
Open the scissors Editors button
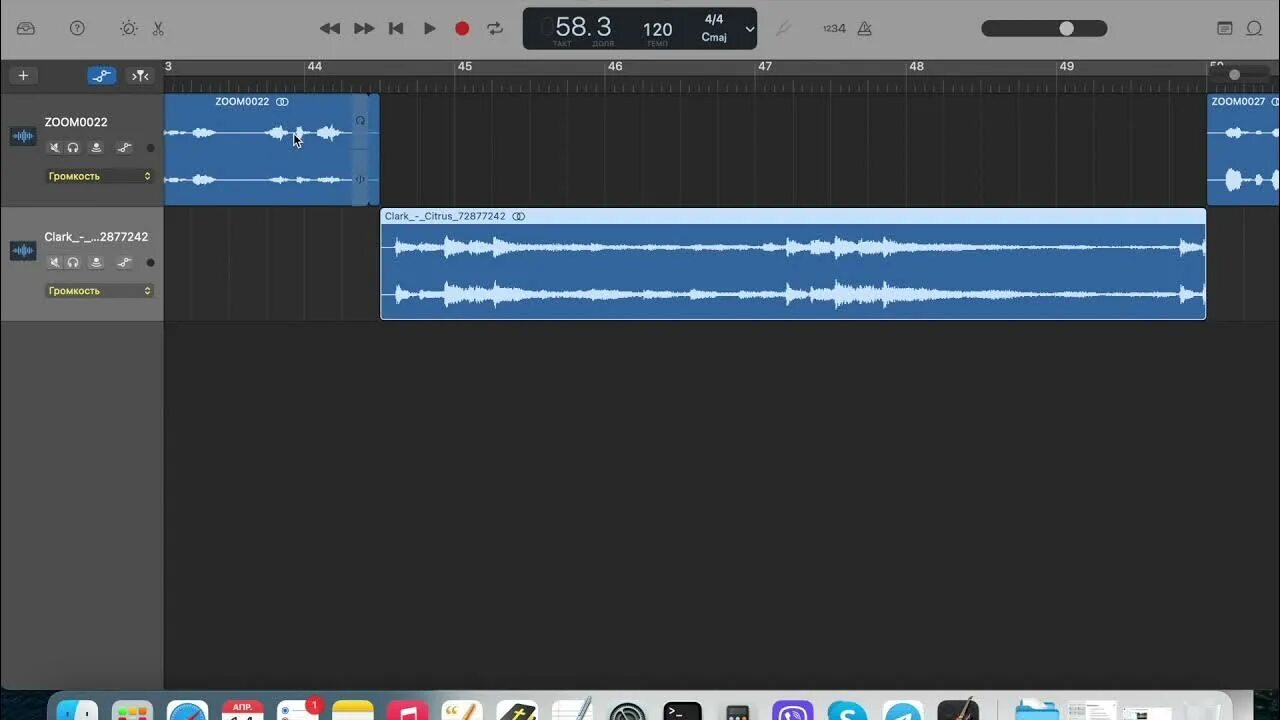[x=158, y=28]
